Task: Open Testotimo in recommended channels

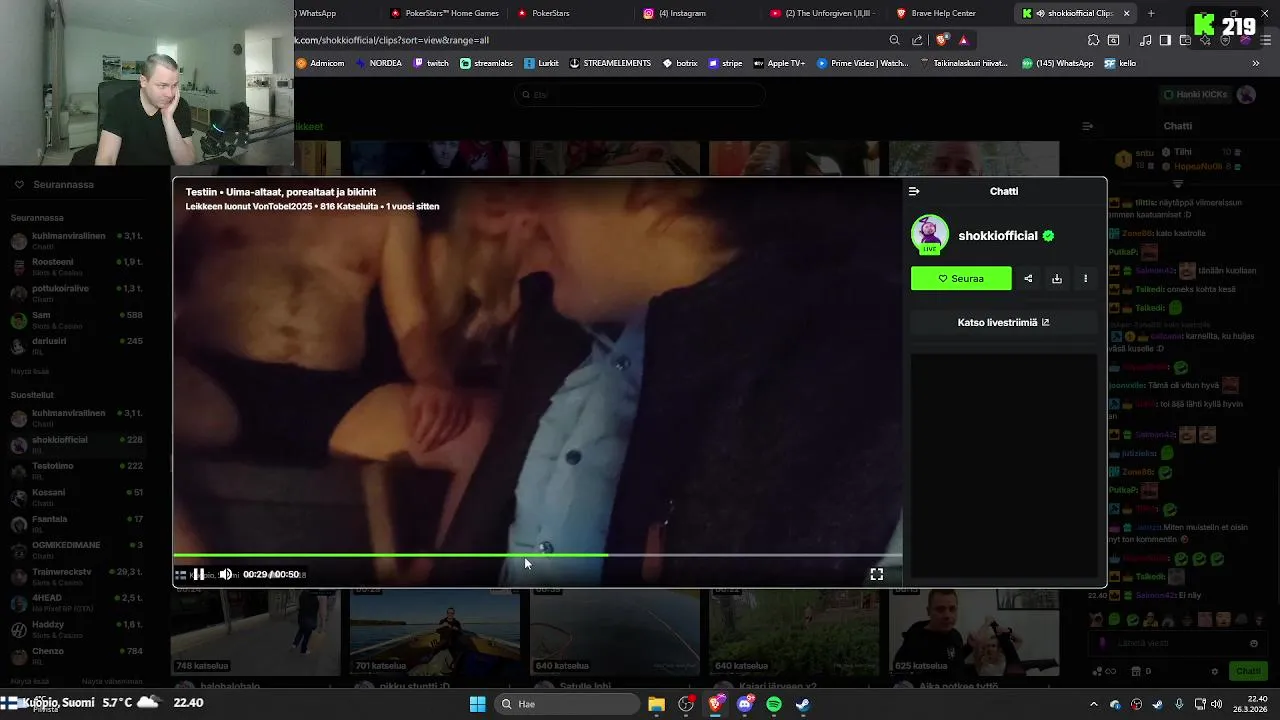Action: [78, 470]
